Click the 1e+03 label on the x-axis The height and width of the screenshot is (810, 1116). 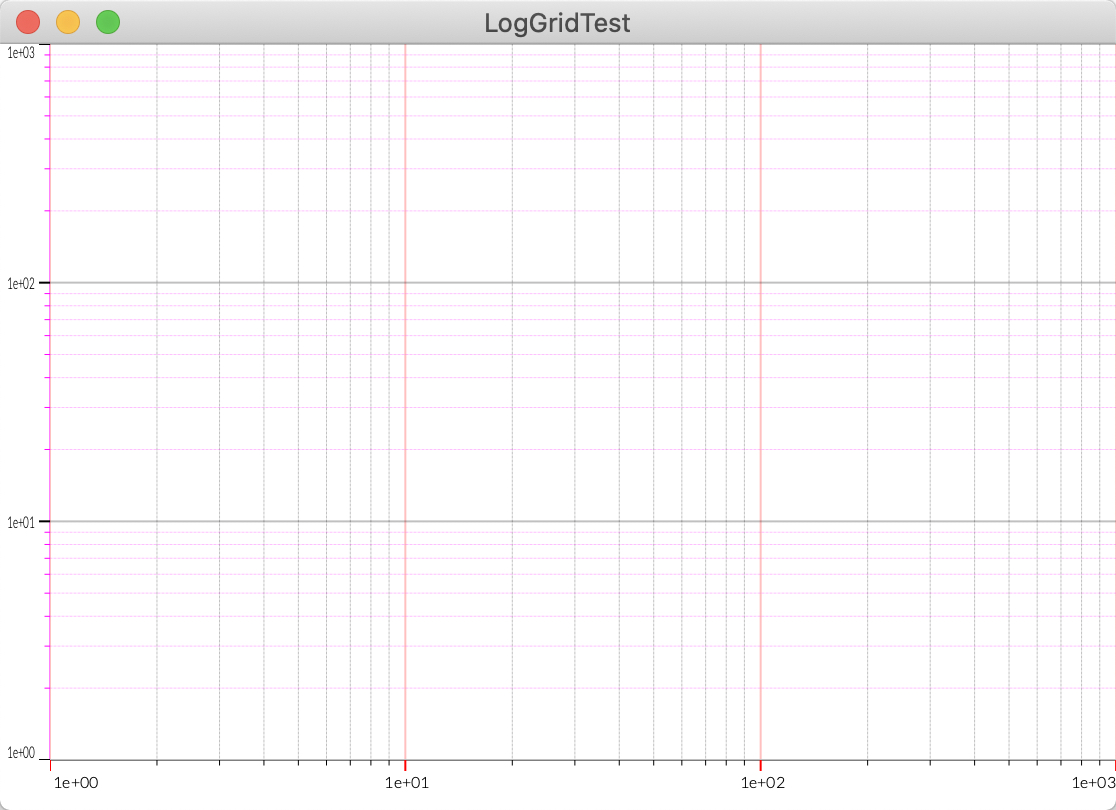pyautogui.click(x=1093, y=783)
